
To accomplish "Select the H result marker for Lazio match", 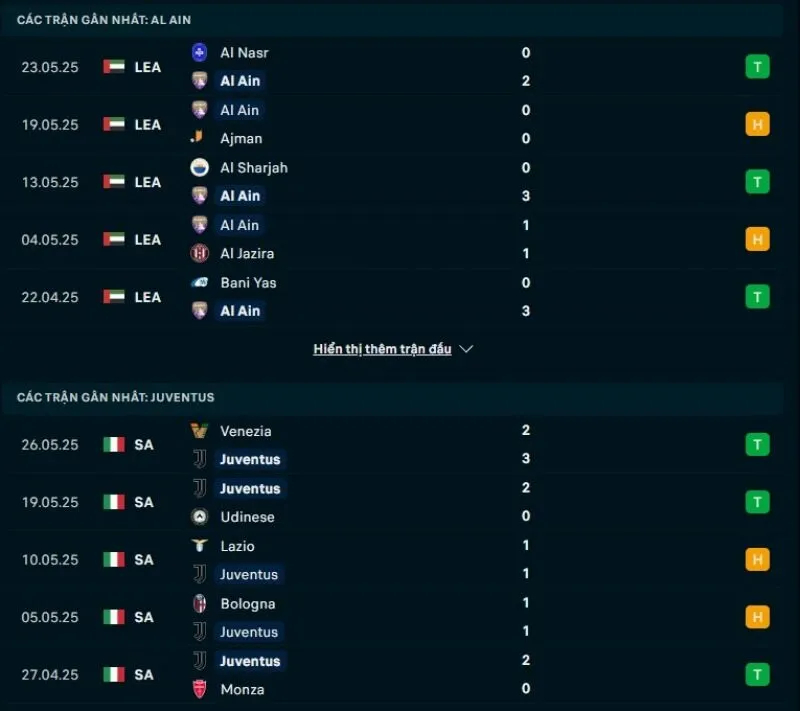I will click(x=757, y=560).
